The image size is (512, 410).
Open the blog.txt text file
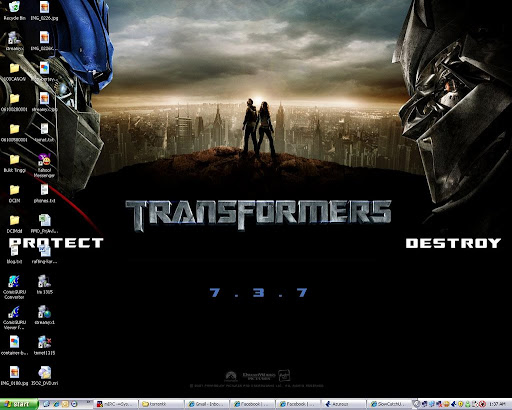[14, 254]
